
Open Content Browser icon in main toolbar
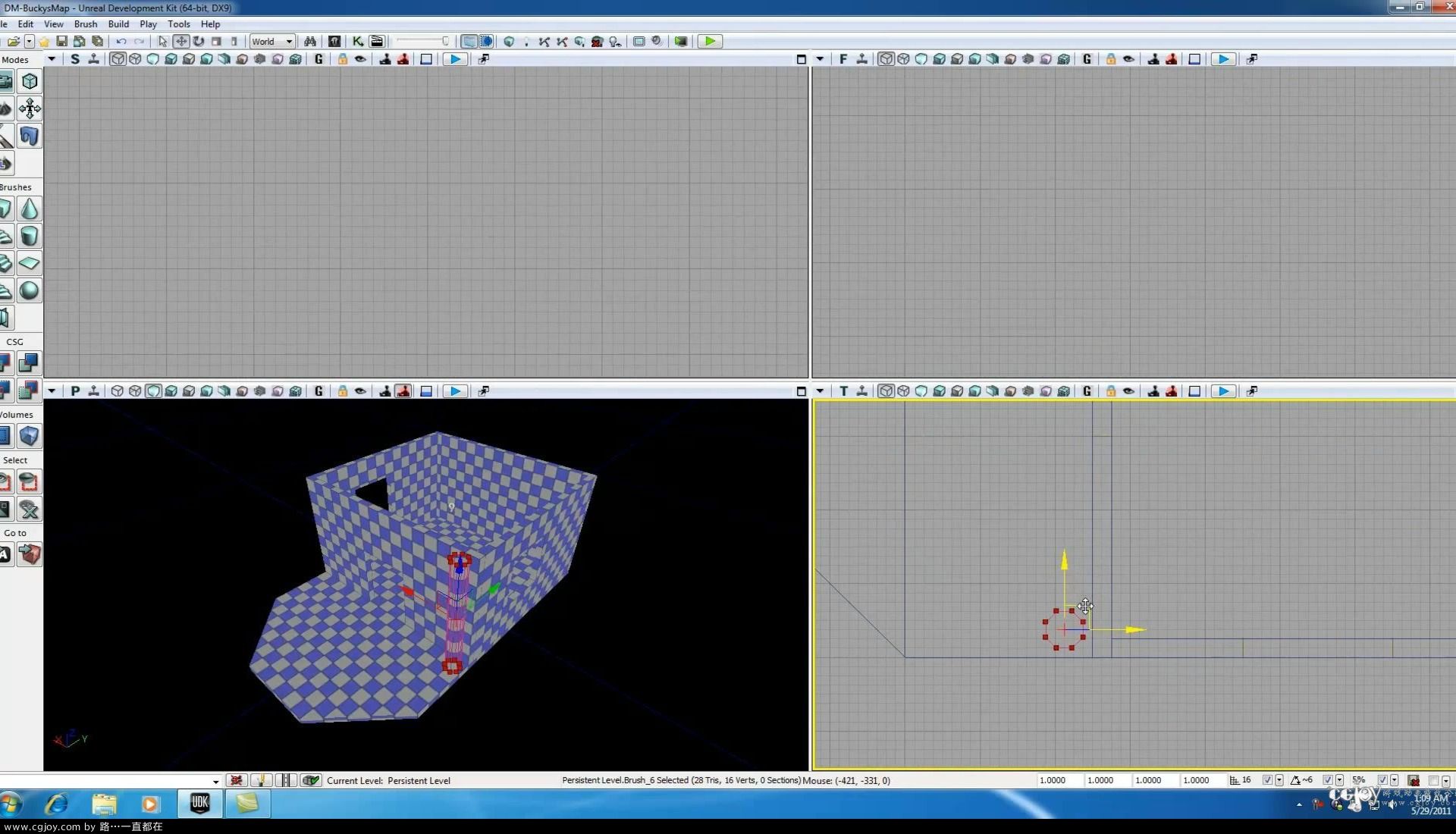tap(334, 42)
